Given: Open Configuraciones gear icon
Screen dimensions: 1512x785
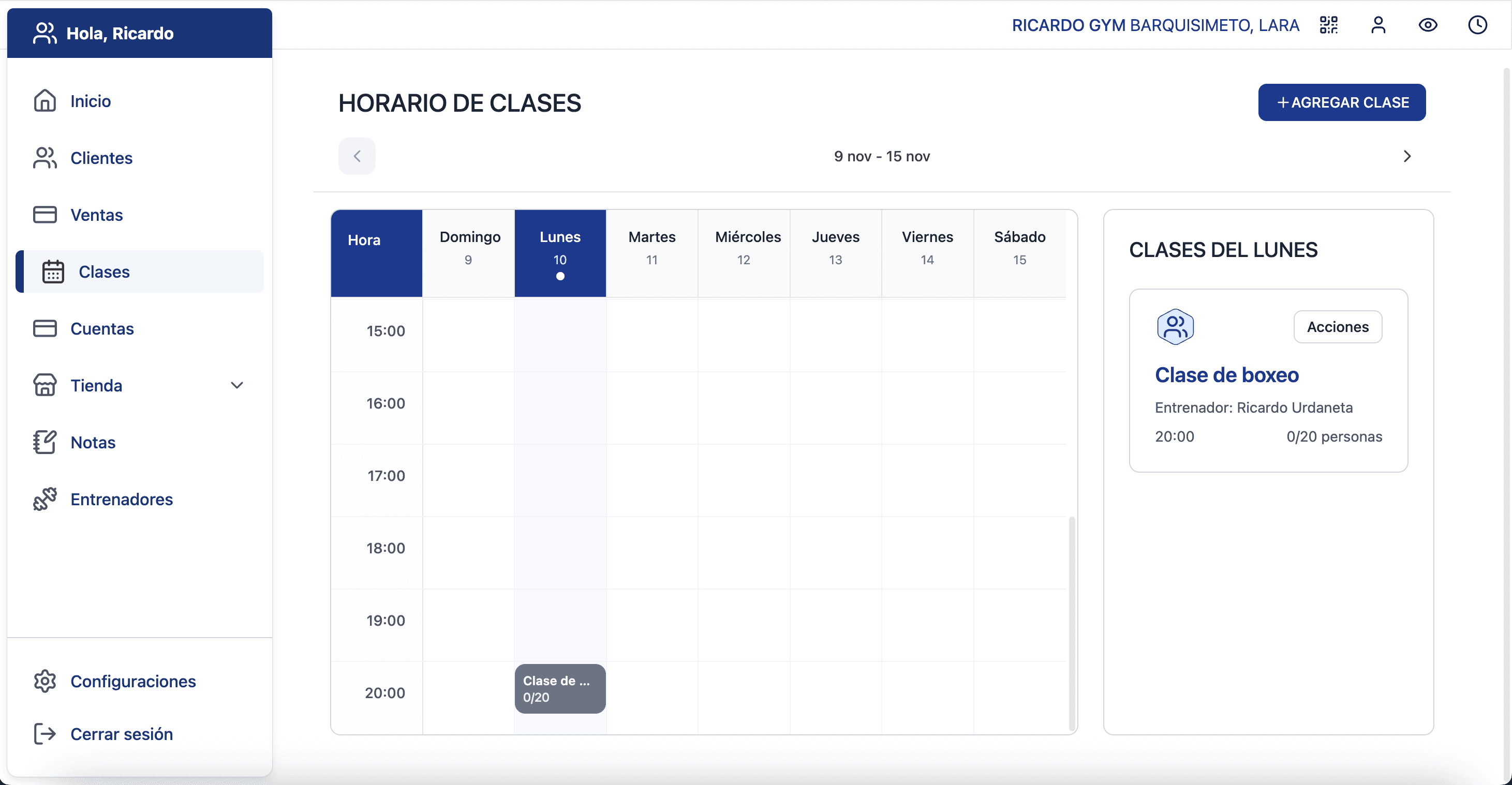Looking at the screenshot, I should tap(44, 681).
